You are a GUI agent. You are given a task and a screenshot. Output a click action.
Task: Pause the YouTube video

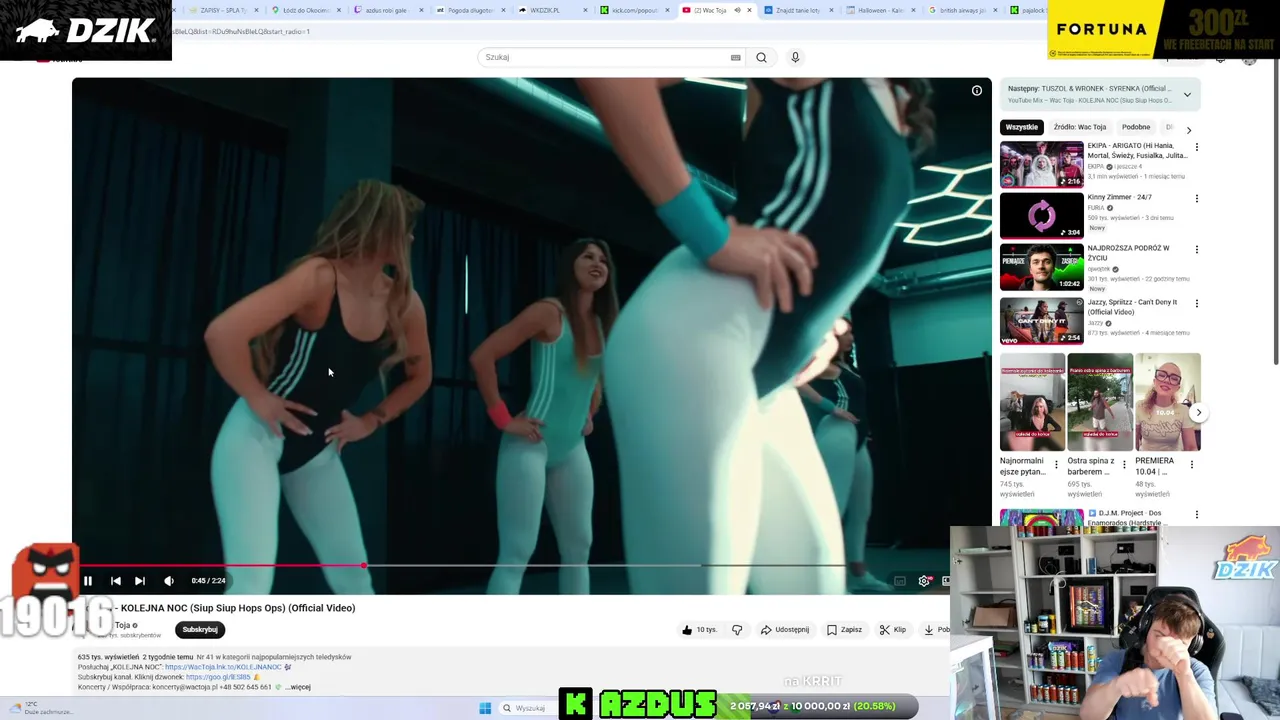coord(88,581)
